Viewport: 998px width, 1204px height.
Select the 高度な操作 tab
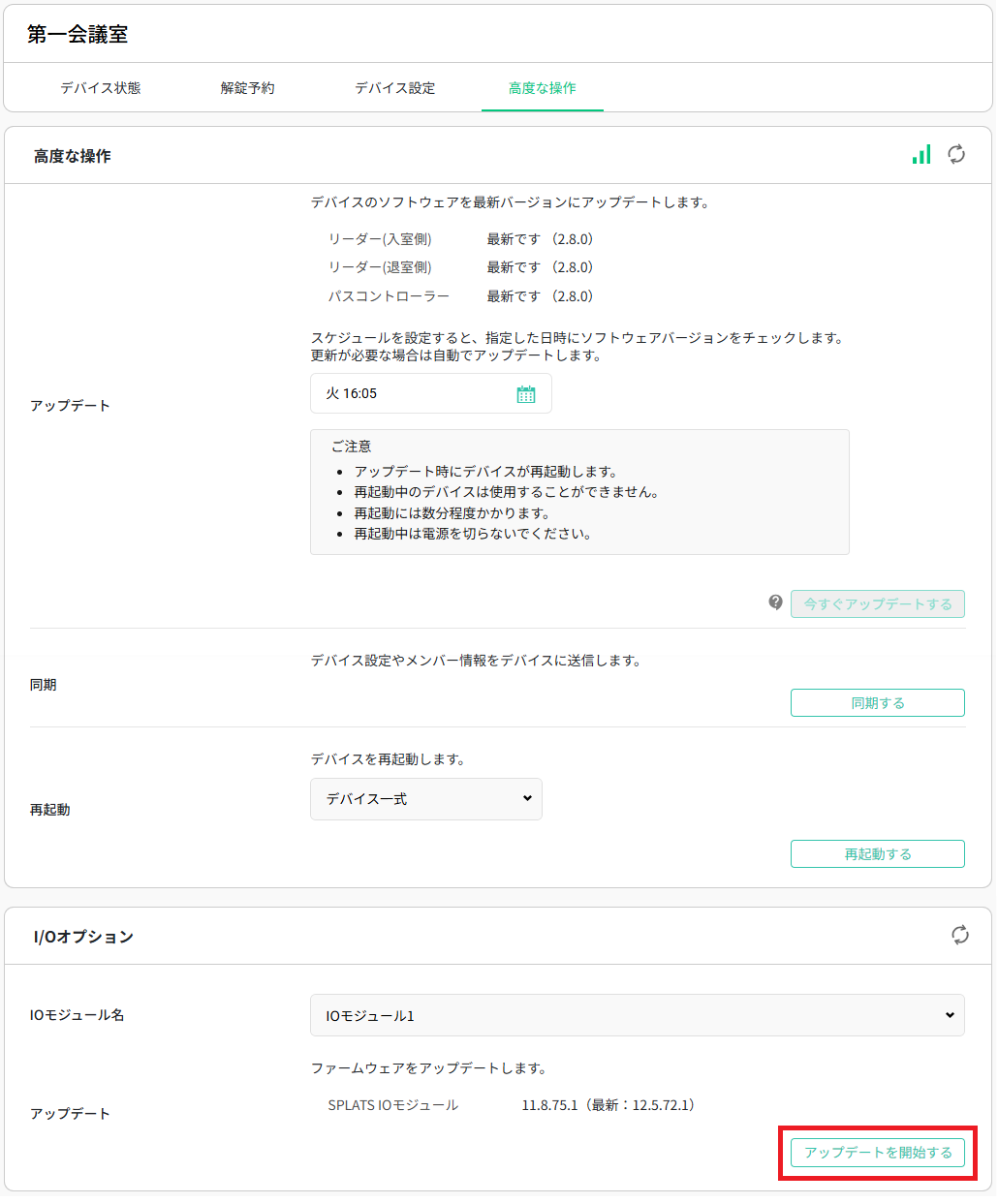(x=542, y=87)
